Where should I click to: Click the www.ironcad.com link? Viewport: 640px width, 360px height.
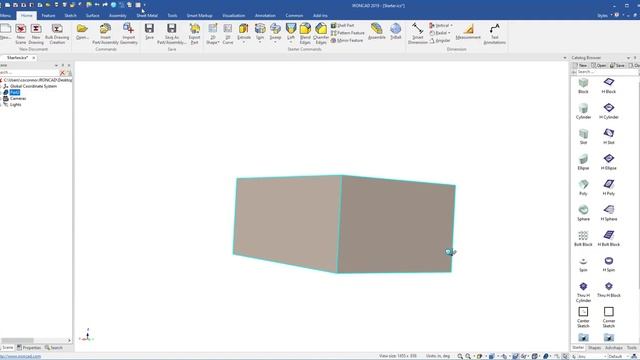point(21,356)
